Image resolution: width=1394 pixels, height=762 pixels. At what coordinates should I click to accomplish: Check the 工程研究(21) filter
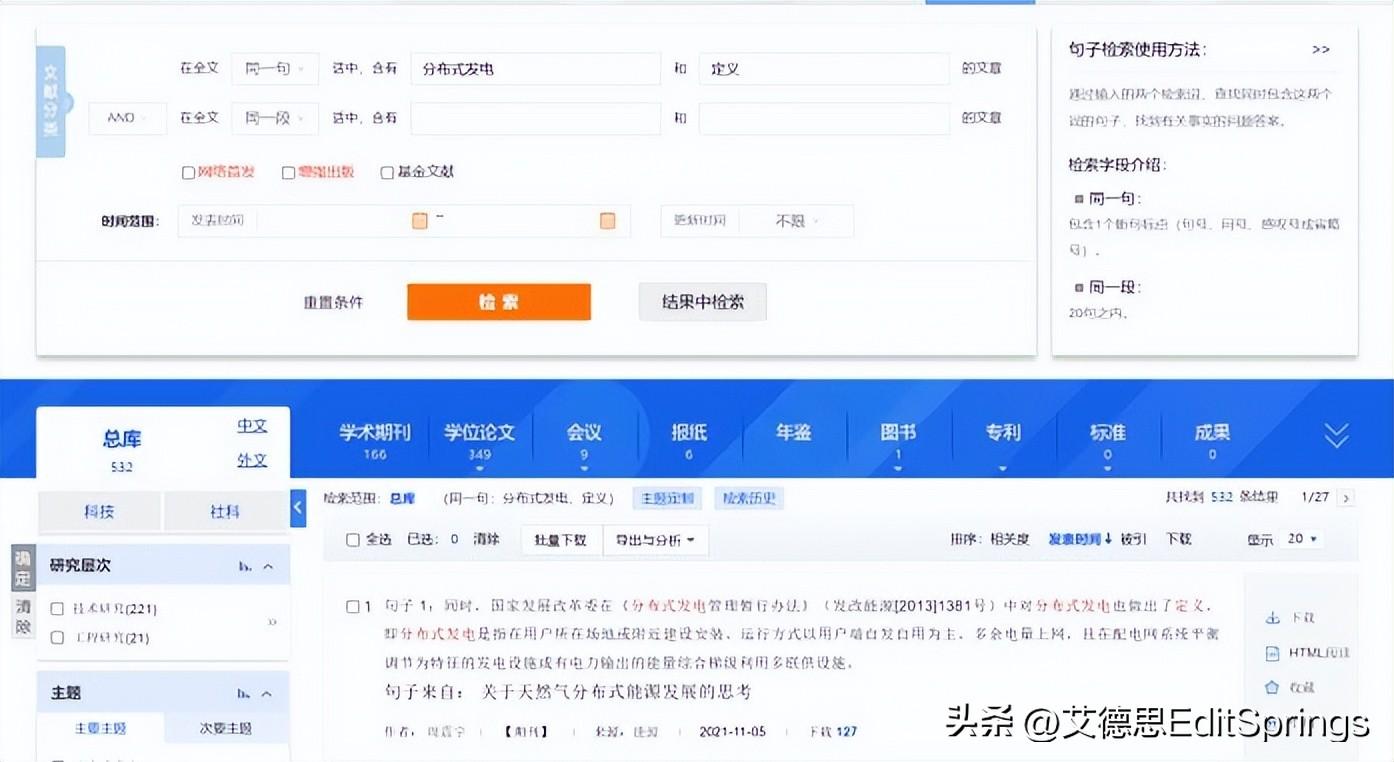tap(57, 637)
